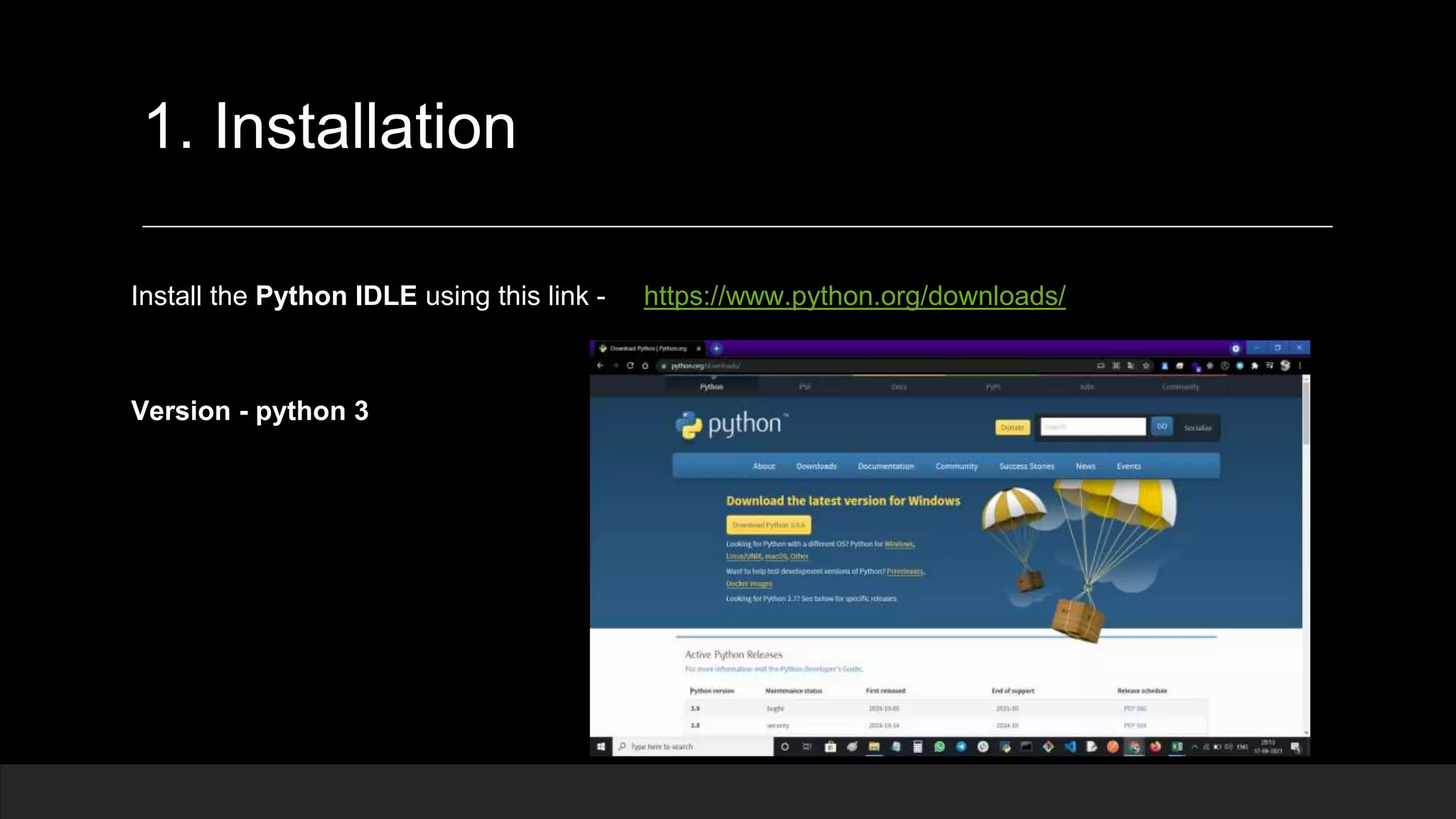
Task: Open File Explorer taskbar icon
Action: tap(874, 746)
